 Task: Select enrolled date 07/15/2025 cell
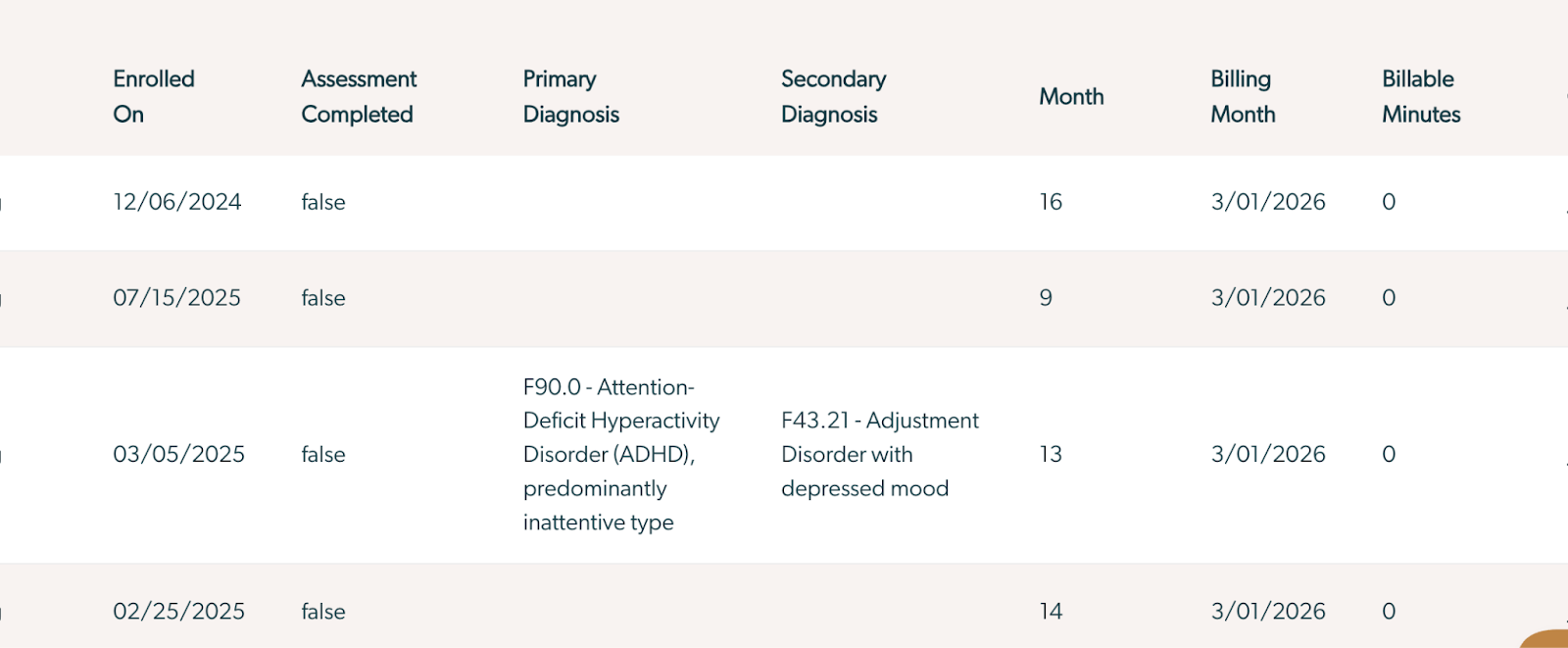click(x=177, y=298)
